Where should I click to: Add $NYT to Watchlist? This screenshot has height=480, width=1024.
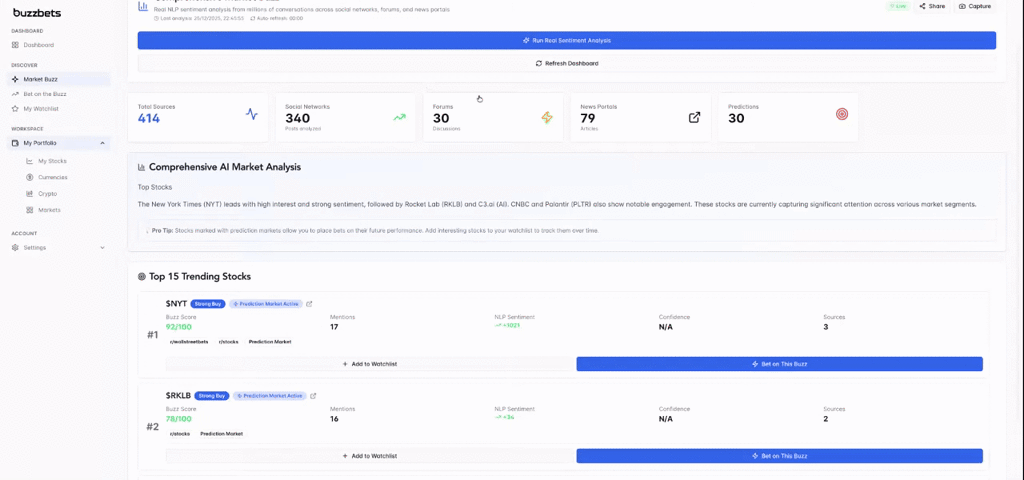[x=370, y=364]
